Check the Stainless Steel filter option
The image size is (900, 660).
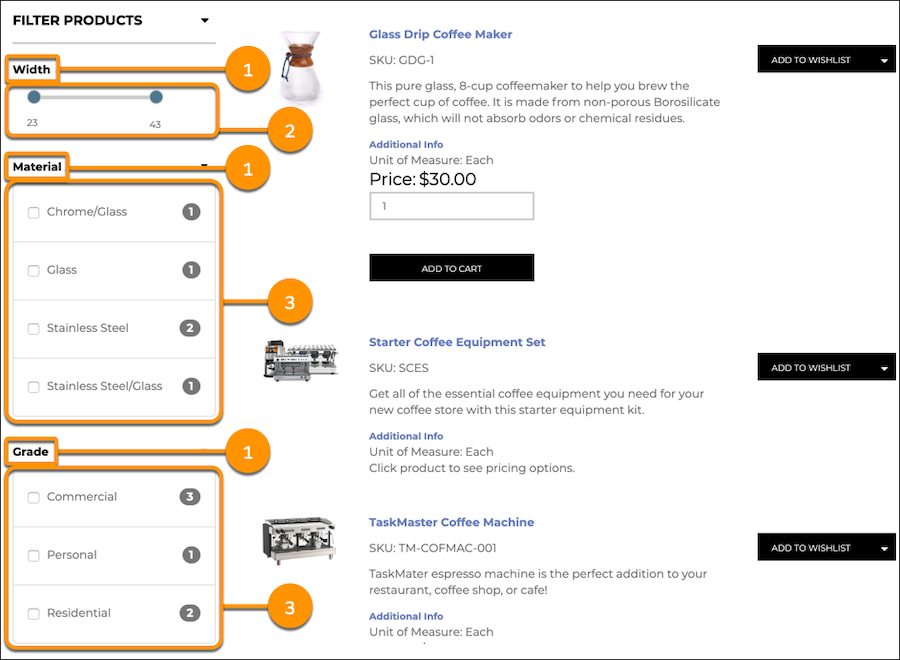[x=32, y=328]
